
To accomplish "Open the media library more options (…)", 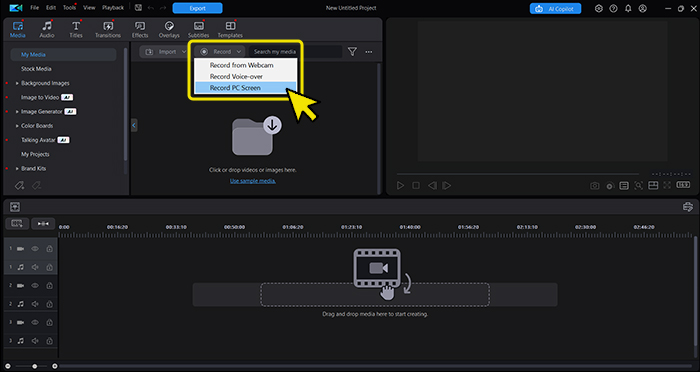I will (x=369, y=52).
